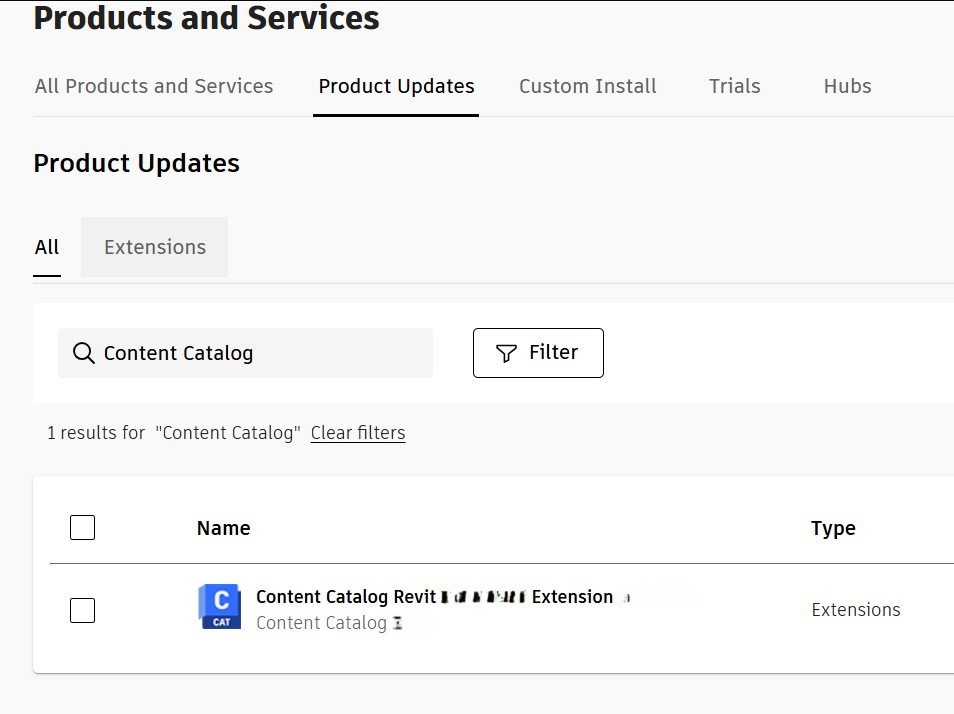Click the Name column header
Screen dimensions: 954x714
point(223,528)
